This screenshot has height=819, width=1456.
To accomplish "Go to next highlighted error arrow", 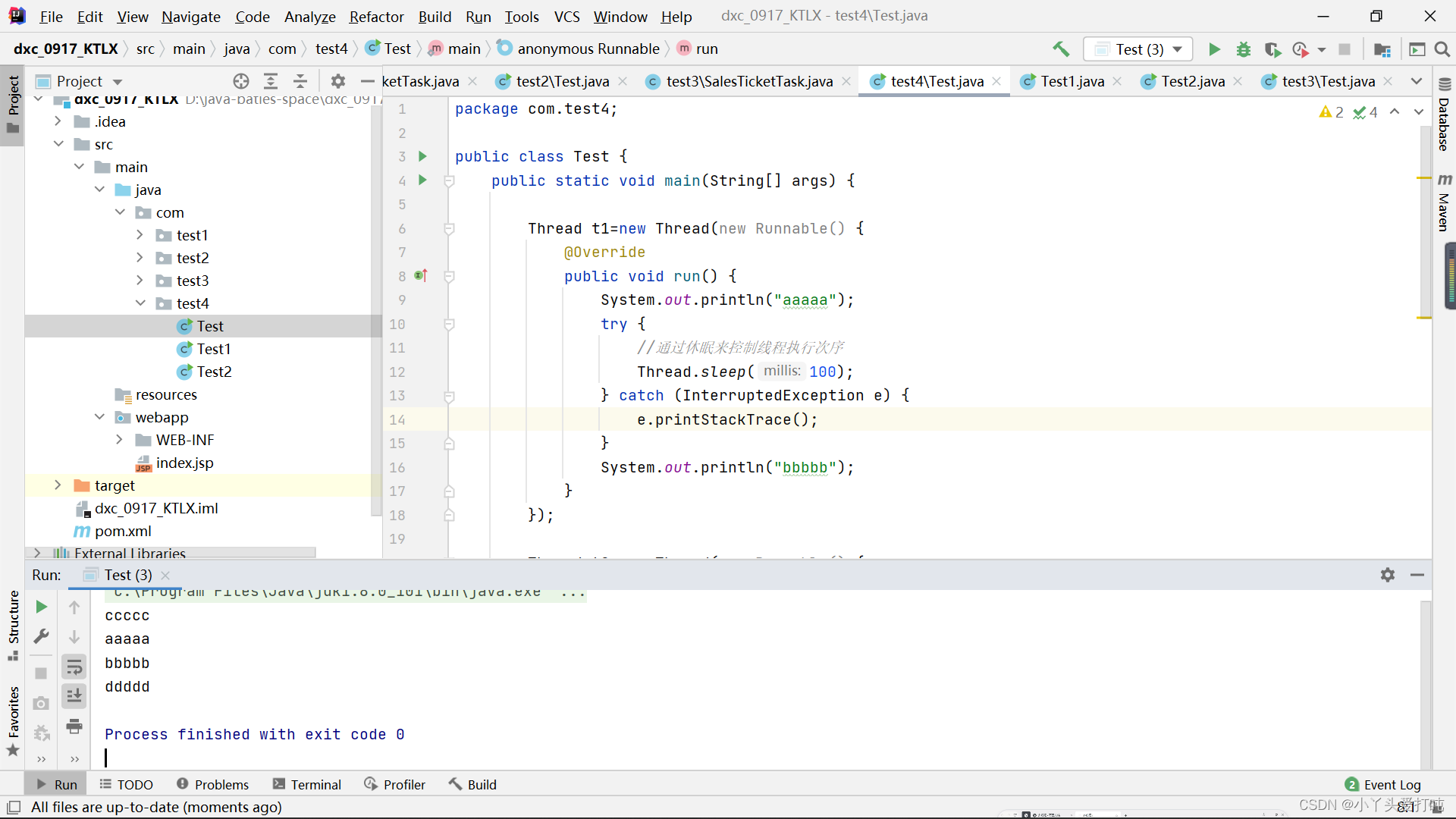I will pos(1419,112).
